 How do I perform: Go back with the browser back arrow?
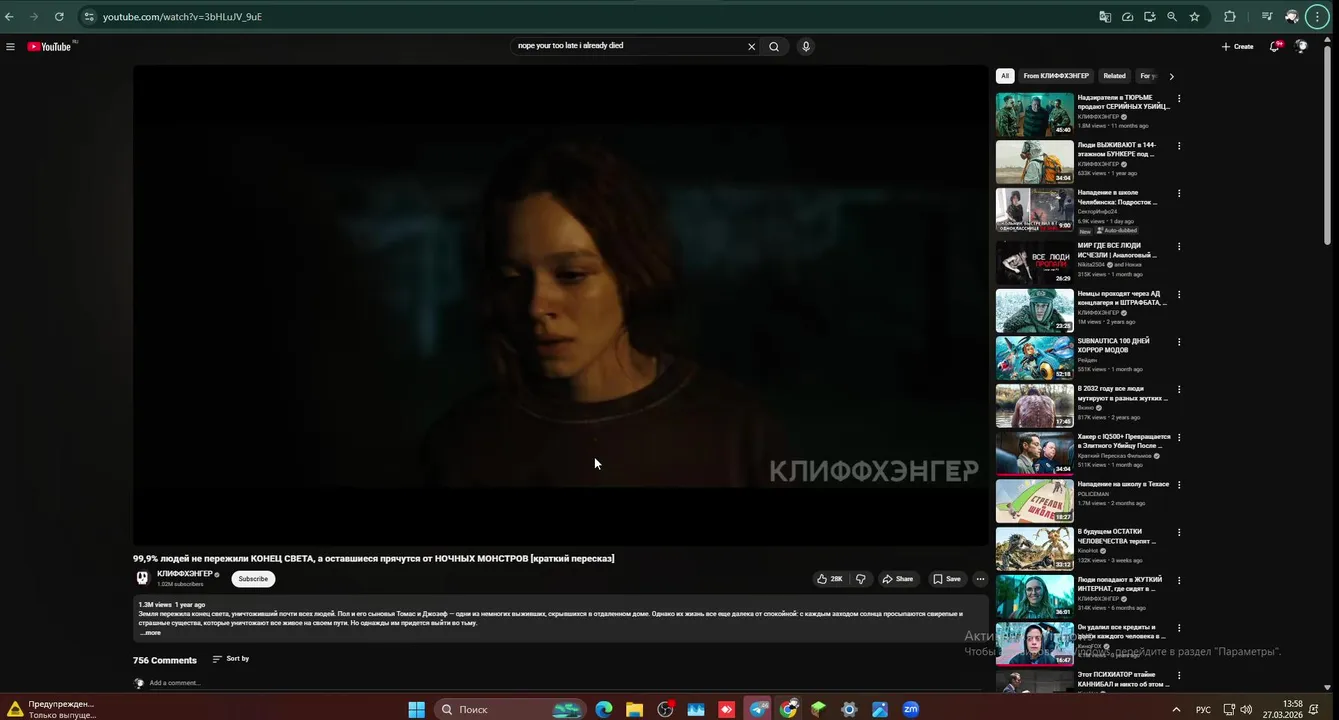tap(10, 16)
